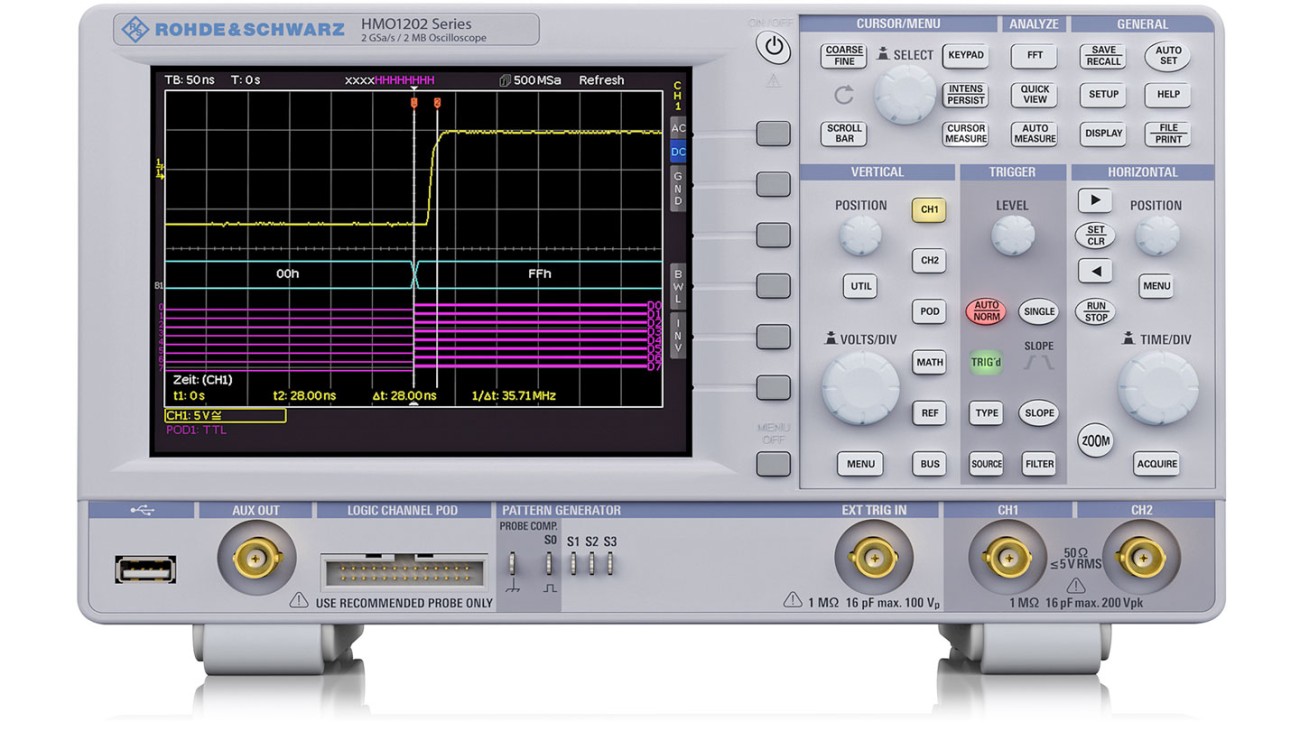
Task: Switch trigger SLOPE button
Action: pyautogui.click(x=1039, y=413)
